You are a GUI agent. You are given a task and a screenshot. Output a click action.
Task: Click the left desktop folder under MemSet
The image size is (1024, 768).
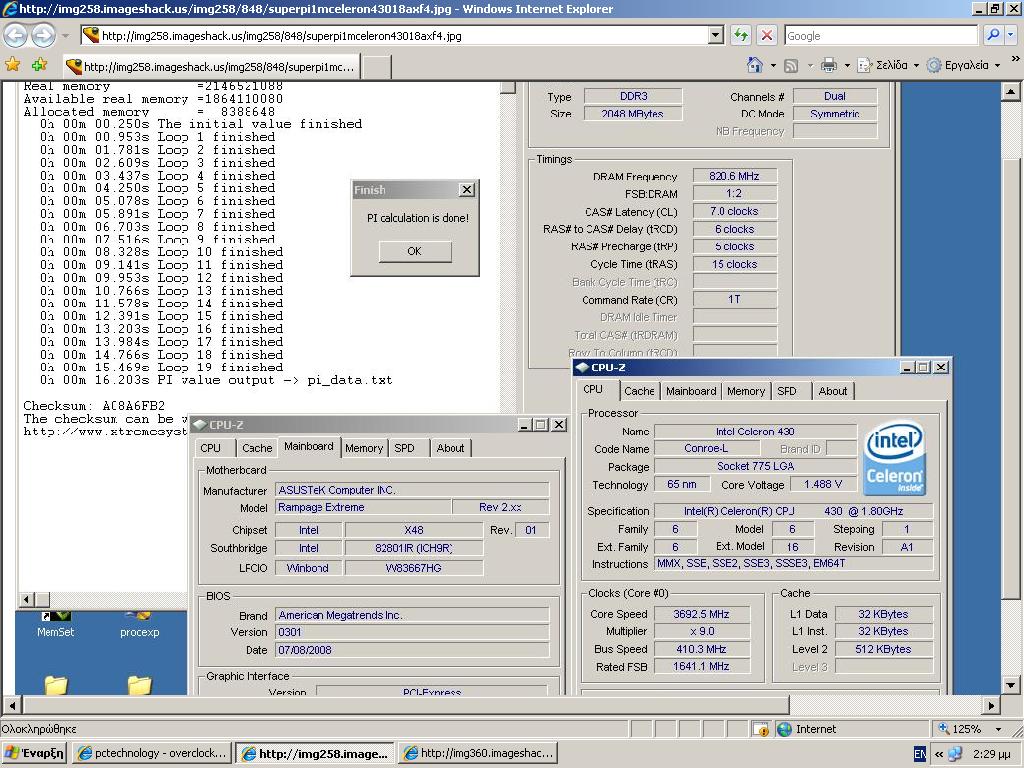pos(56,685)
